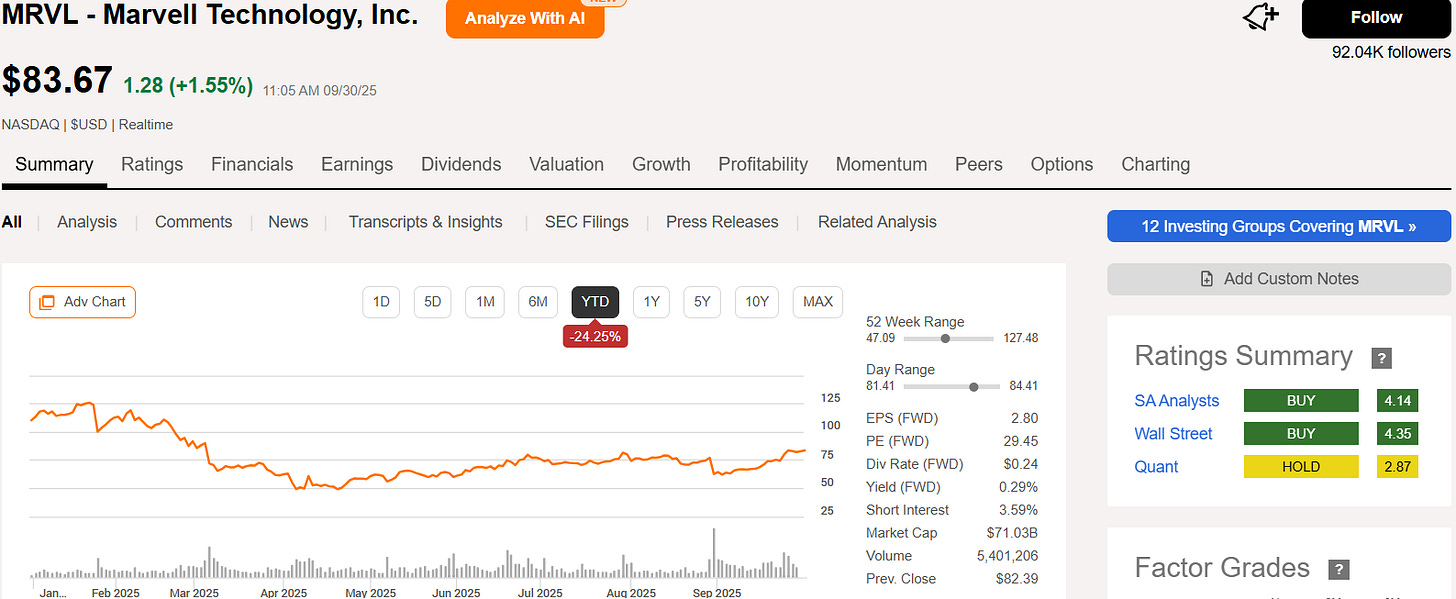This screenshot has height=599, width=1456.
Task: Open the Growth tab
Action: [661, 164]
